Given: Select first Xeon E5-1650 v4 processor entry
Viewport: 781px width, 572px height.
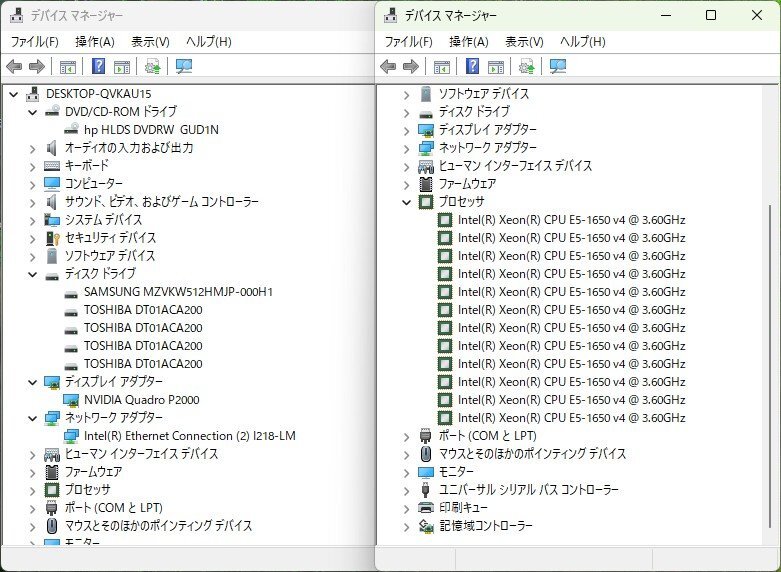Looking at the screenshot, I should 571,220.
